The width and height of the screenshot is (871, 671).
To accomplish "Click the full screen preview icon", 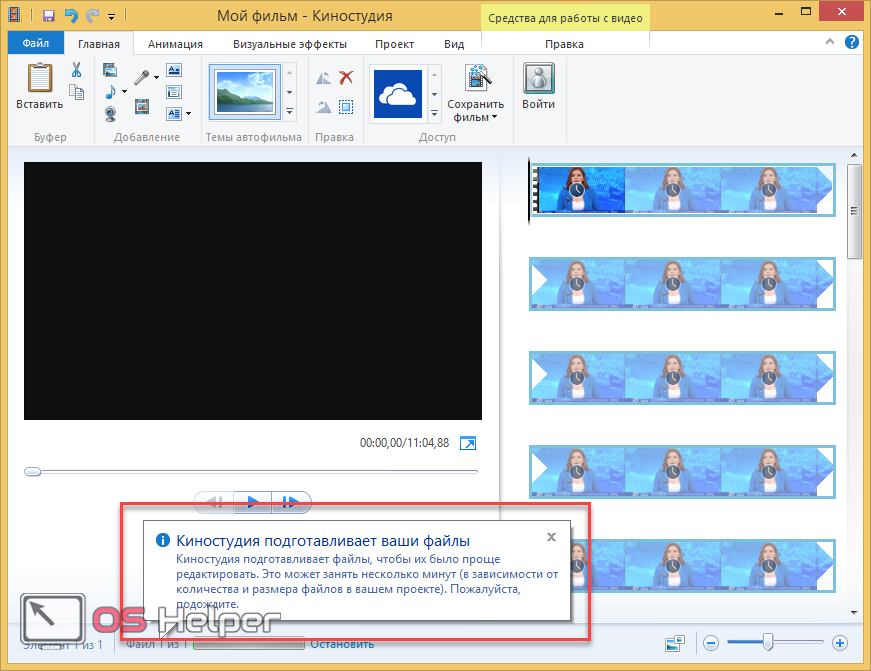I will click(468, 443).
